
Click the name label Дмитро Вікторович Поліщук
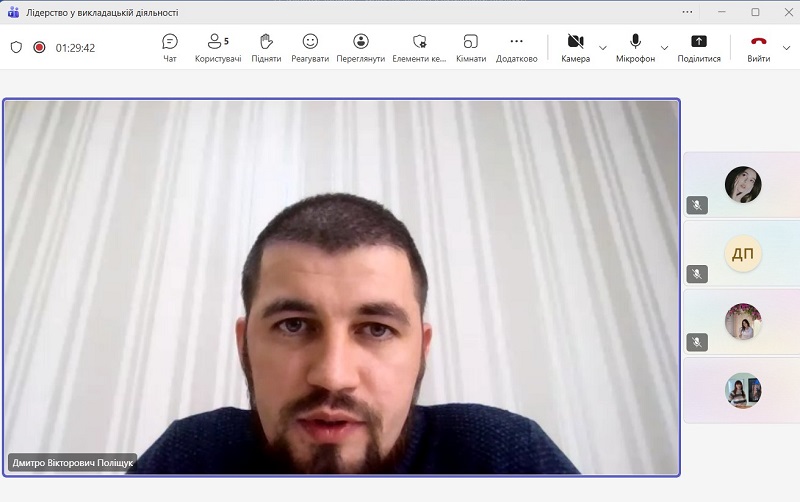pyautogui.click(x=72, y=463)
